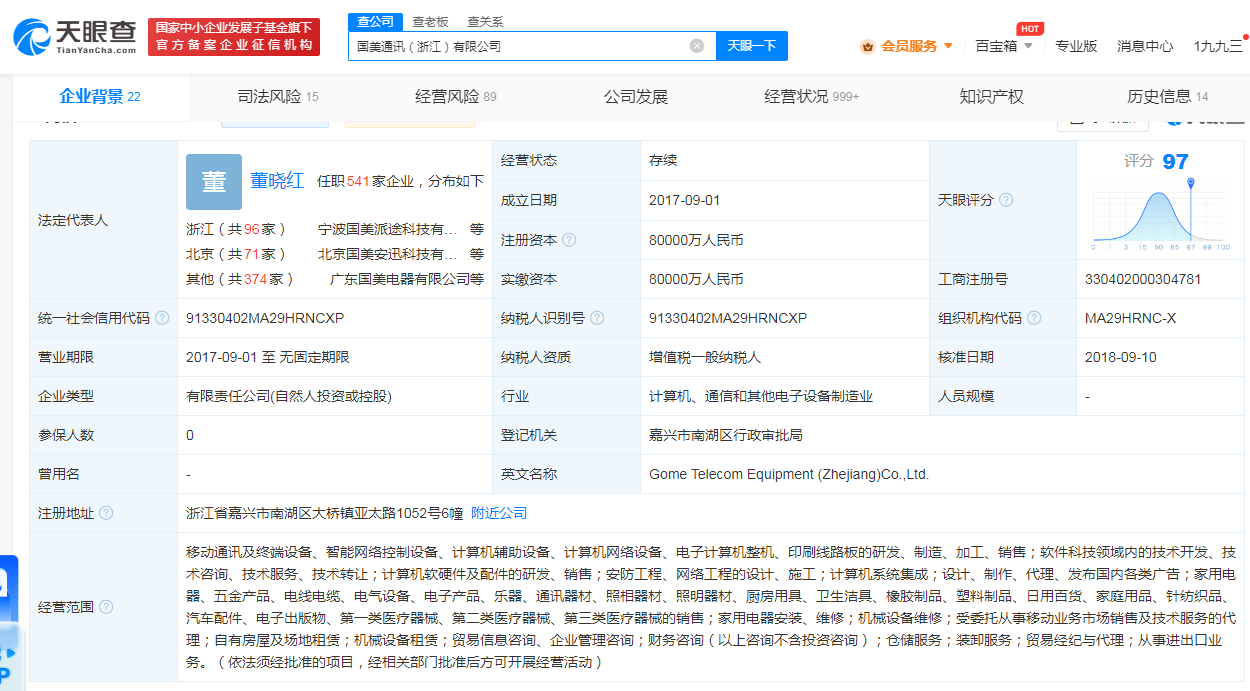This screenshot has width=1250, height=691.
Task: Click the registration authority 嘉兴市南湖区行政审批局
Action: (x=726, y=435)
